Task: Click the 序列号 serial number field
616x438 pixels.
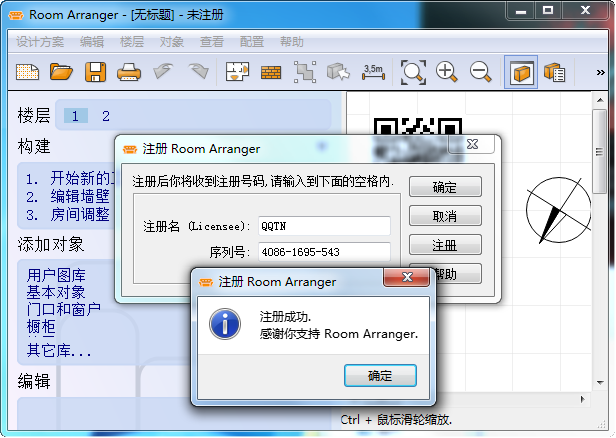Action: (x=323, y=251)
